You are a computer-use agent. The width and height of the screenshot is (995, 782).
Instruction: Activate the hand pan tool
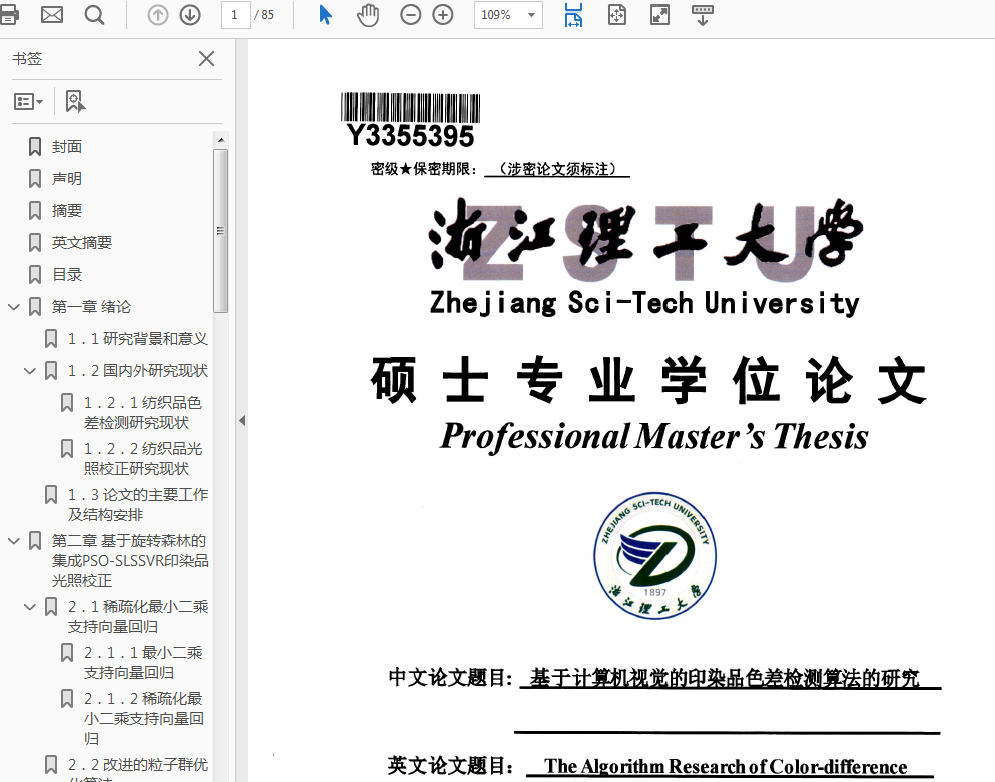tap(367, 15)
